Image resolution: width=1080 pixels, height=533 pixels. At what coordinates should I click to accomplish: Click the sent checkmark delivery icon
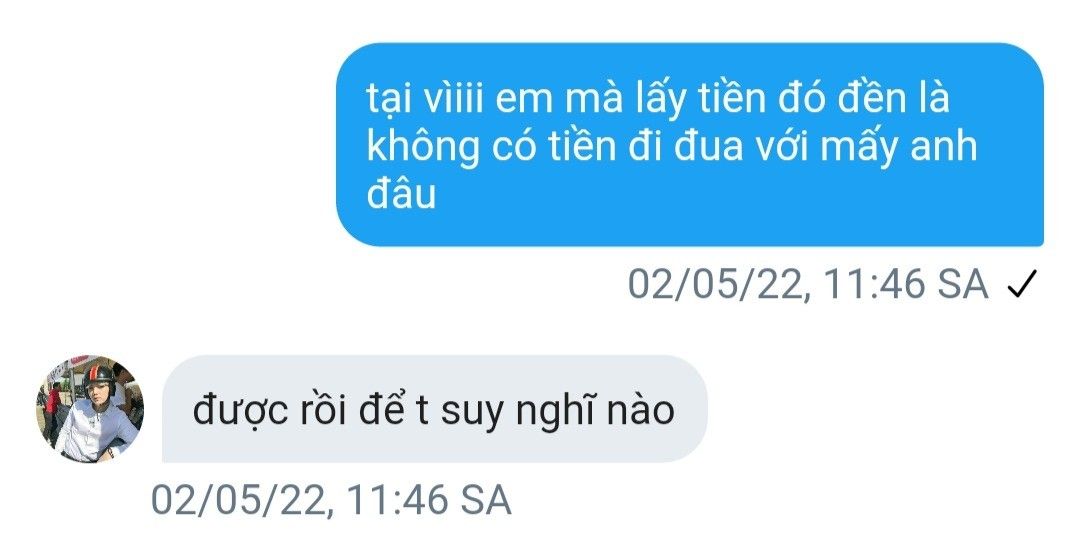pyautogui.click(x=1021, y=284)
